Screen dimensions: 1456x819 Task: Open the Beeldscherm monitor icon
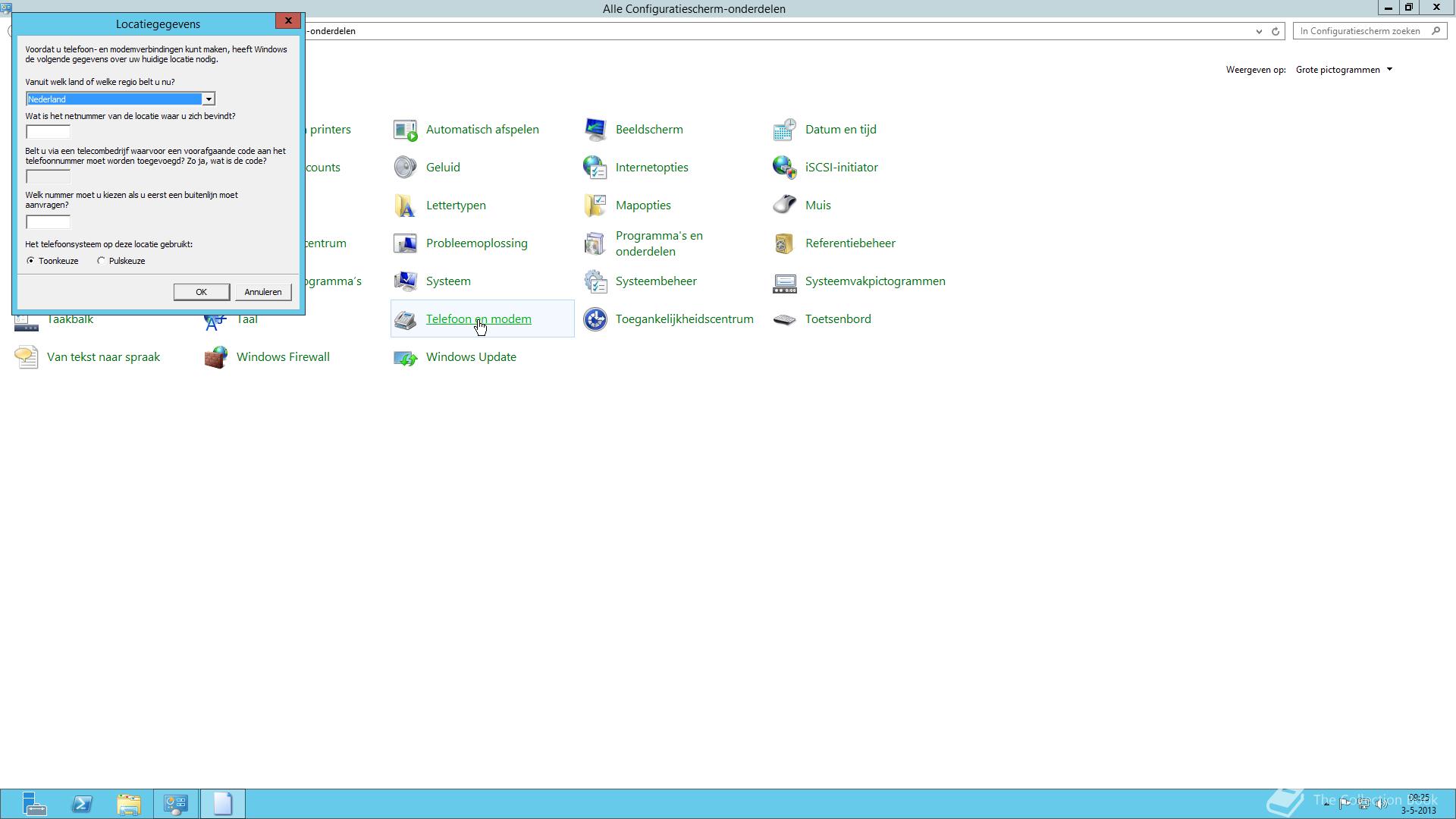click(595, 130)
